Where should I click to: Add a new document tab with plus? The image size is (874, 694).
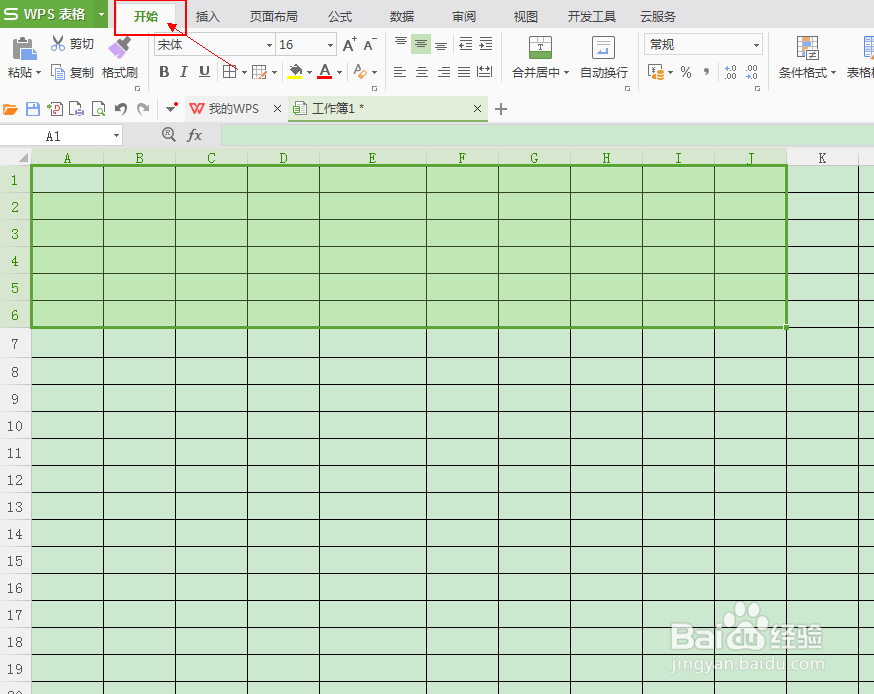click(501, 109)
